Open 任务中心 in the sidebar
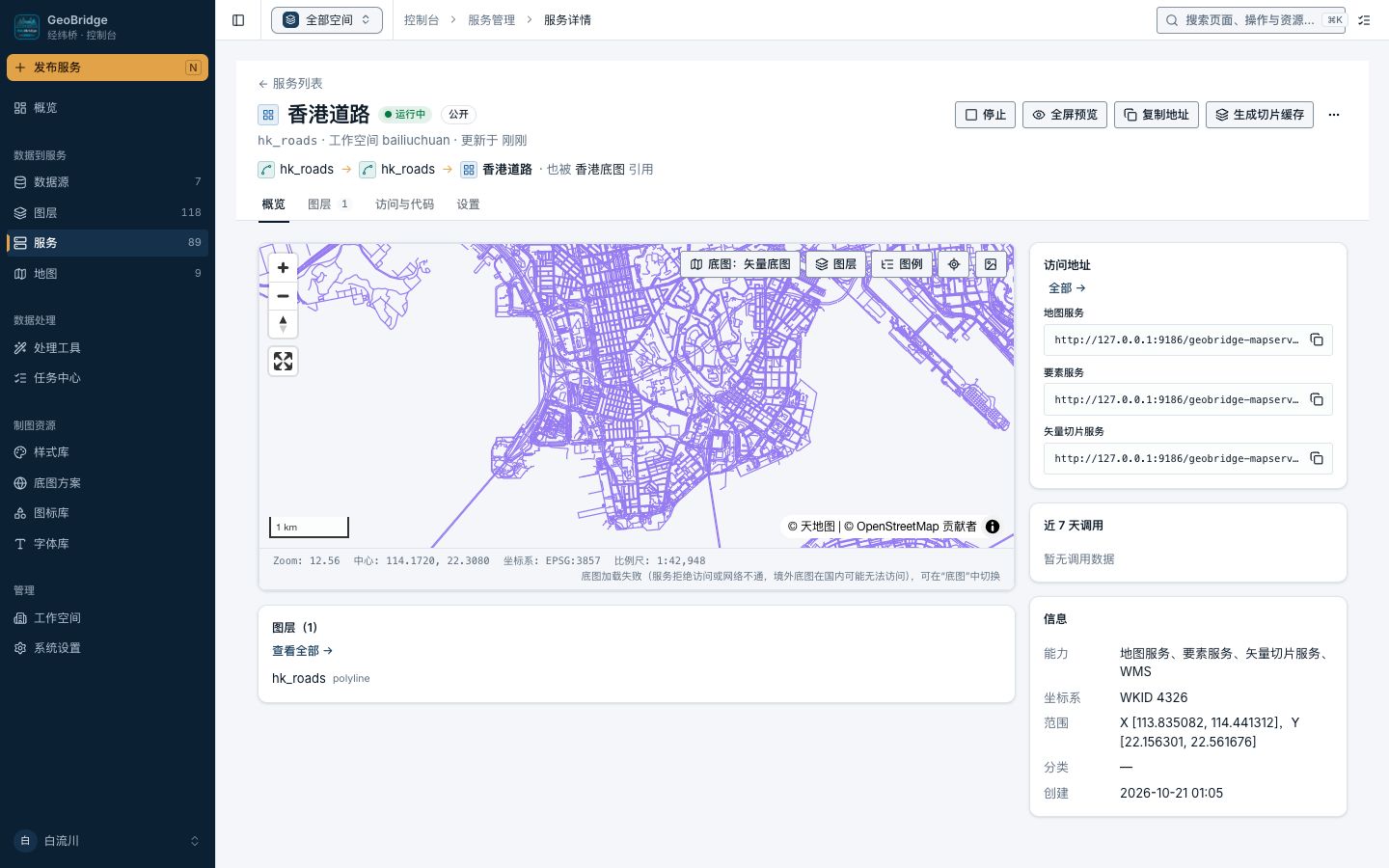 (x=107, y=378)
